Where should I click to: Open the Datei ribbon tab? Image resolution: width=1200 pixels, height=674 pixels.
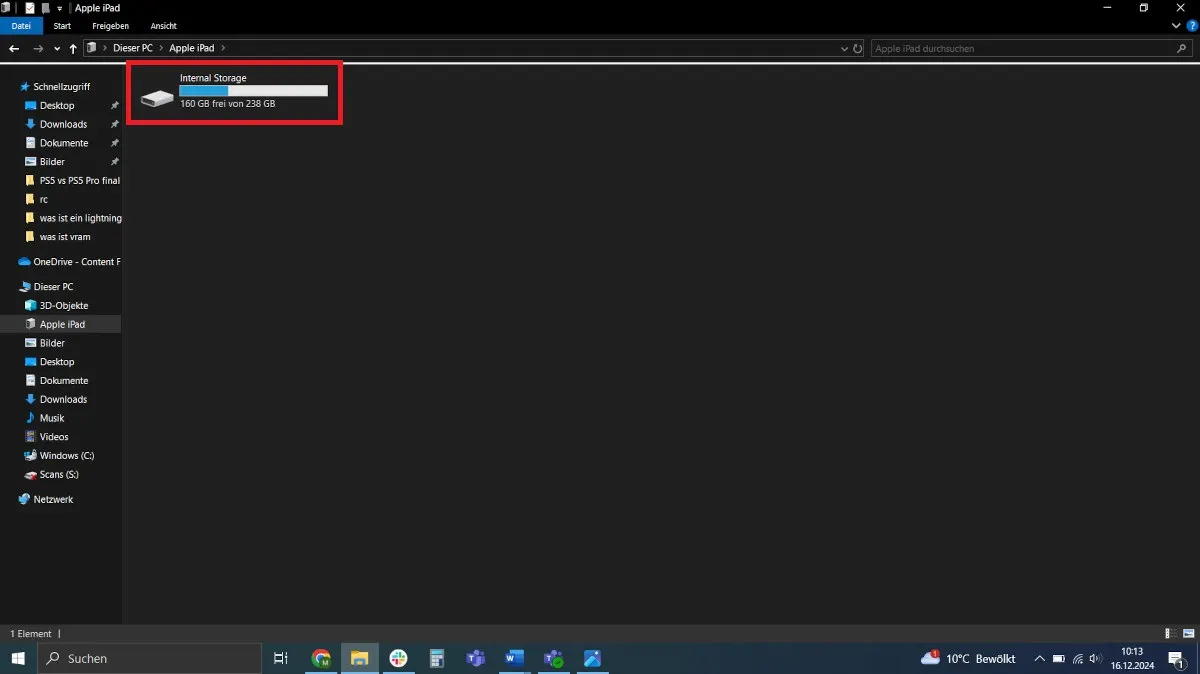click(x=21, y=26)
